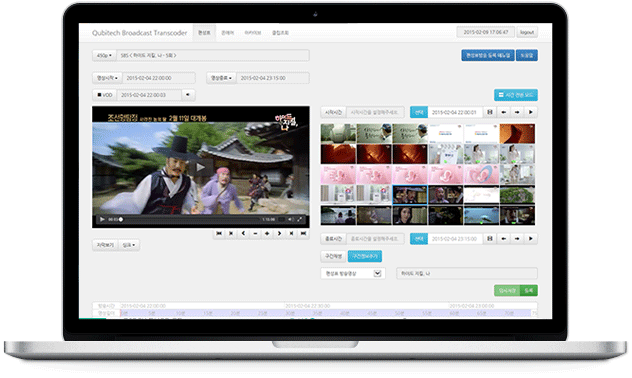Click the small blue button beside logout's column
This screenshot has width=632, height=378.
click(x=526, y=55)
